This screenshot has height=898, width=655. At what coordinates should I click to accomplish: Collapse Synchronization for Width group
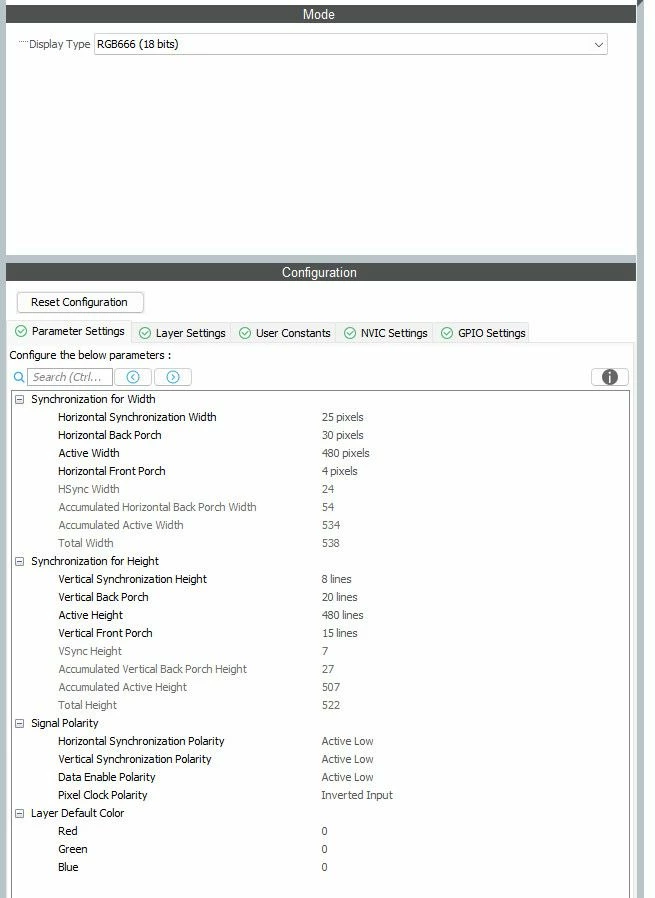point(19,399)
